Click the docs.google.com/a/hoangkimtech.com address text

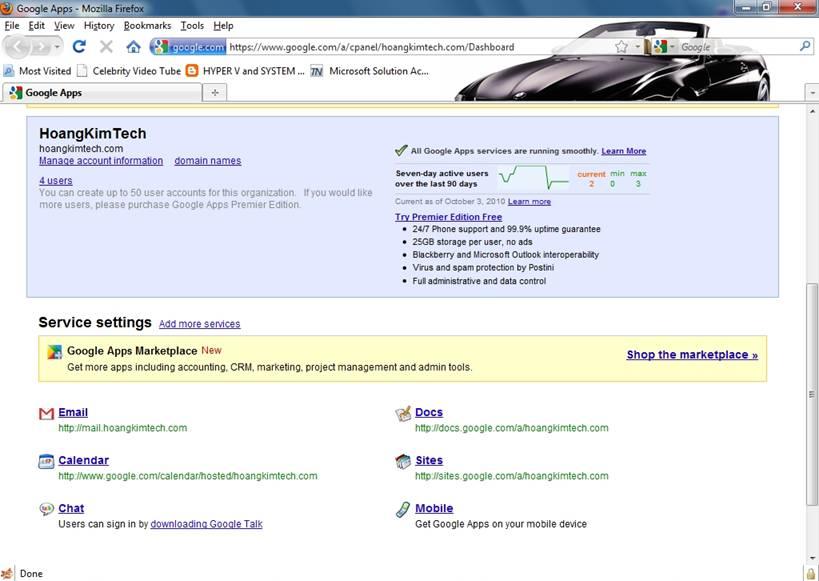pyautogui.click(x=512, y=428)
